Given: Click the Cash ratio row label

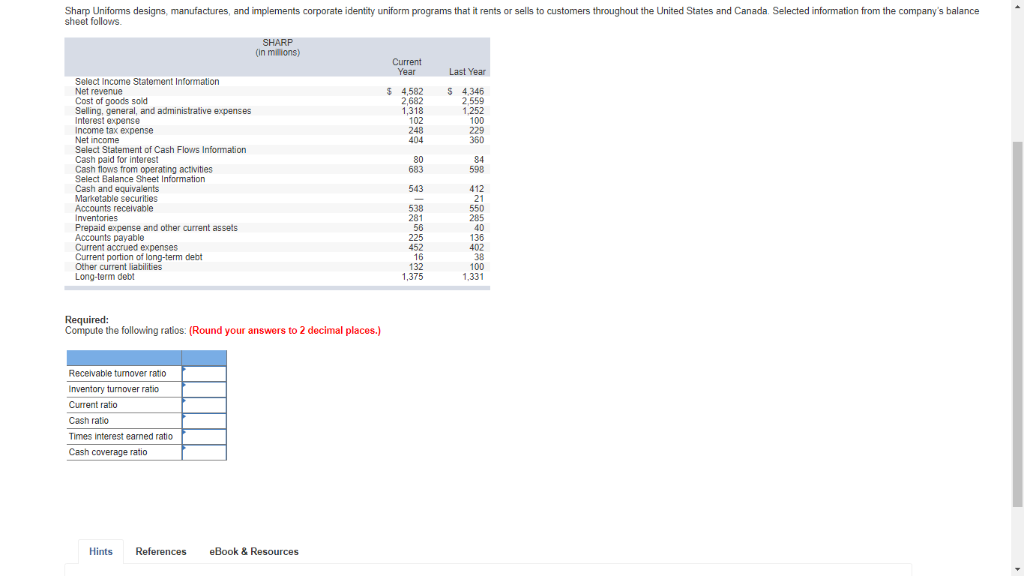Looking at the screenshot, I should (89, 421).
